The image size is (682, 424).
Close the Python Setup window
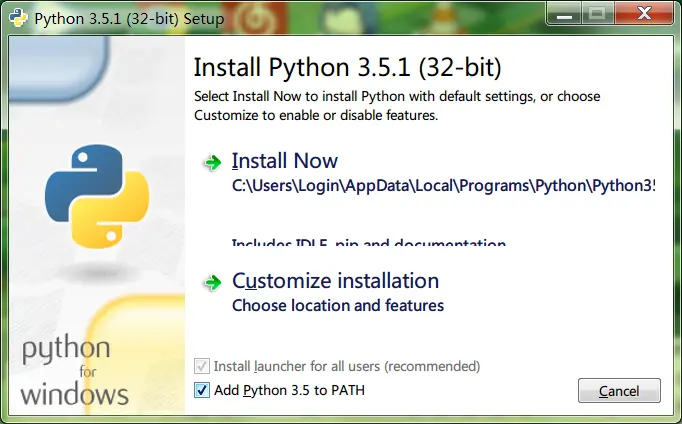click(644, 13)
